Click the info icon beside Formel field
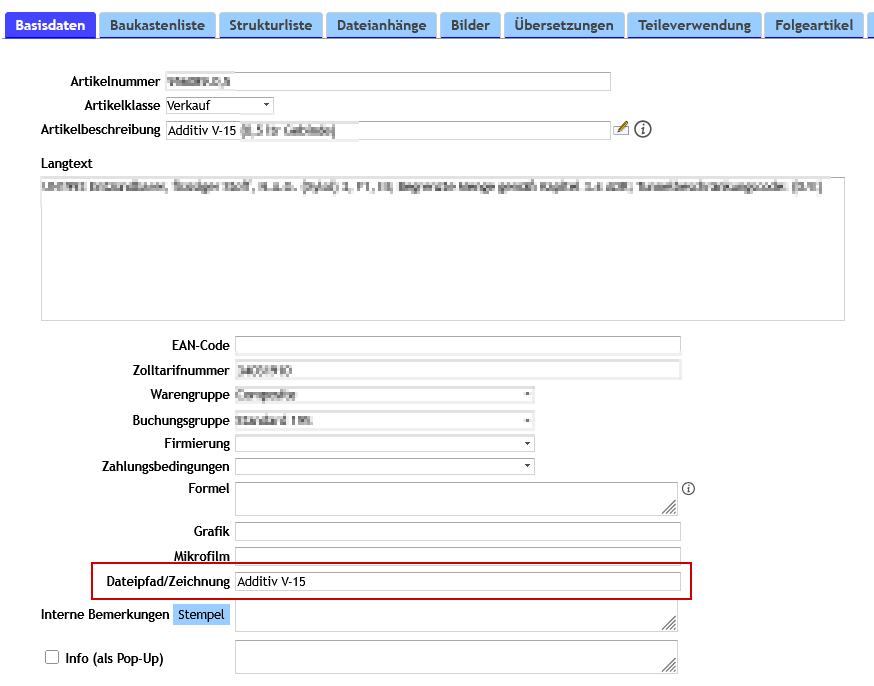This screenshot has height=686, width=874. [x=688, y=489]
